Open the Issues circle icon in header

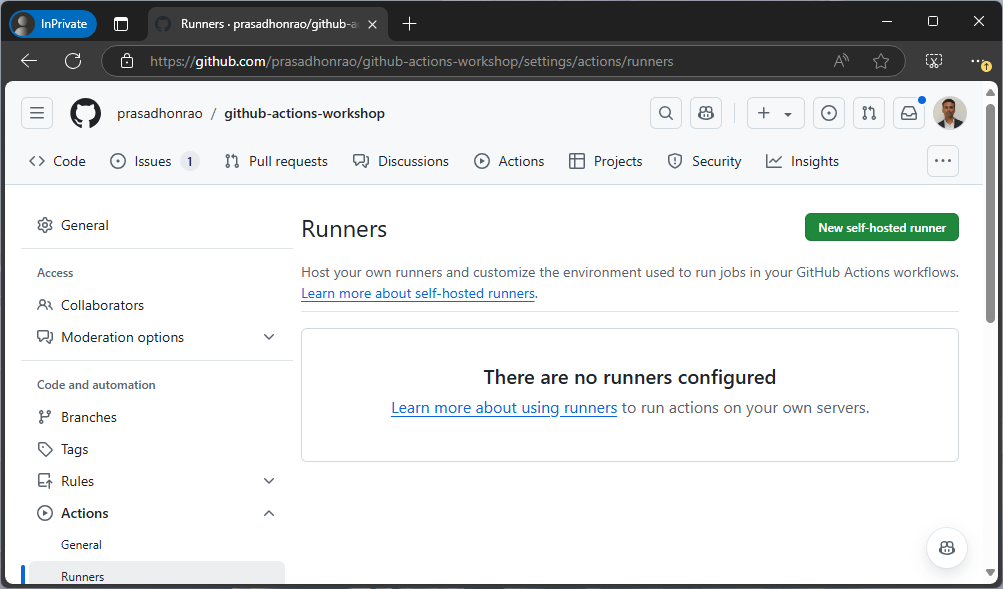pyautogui.click(x=829, y=113)
